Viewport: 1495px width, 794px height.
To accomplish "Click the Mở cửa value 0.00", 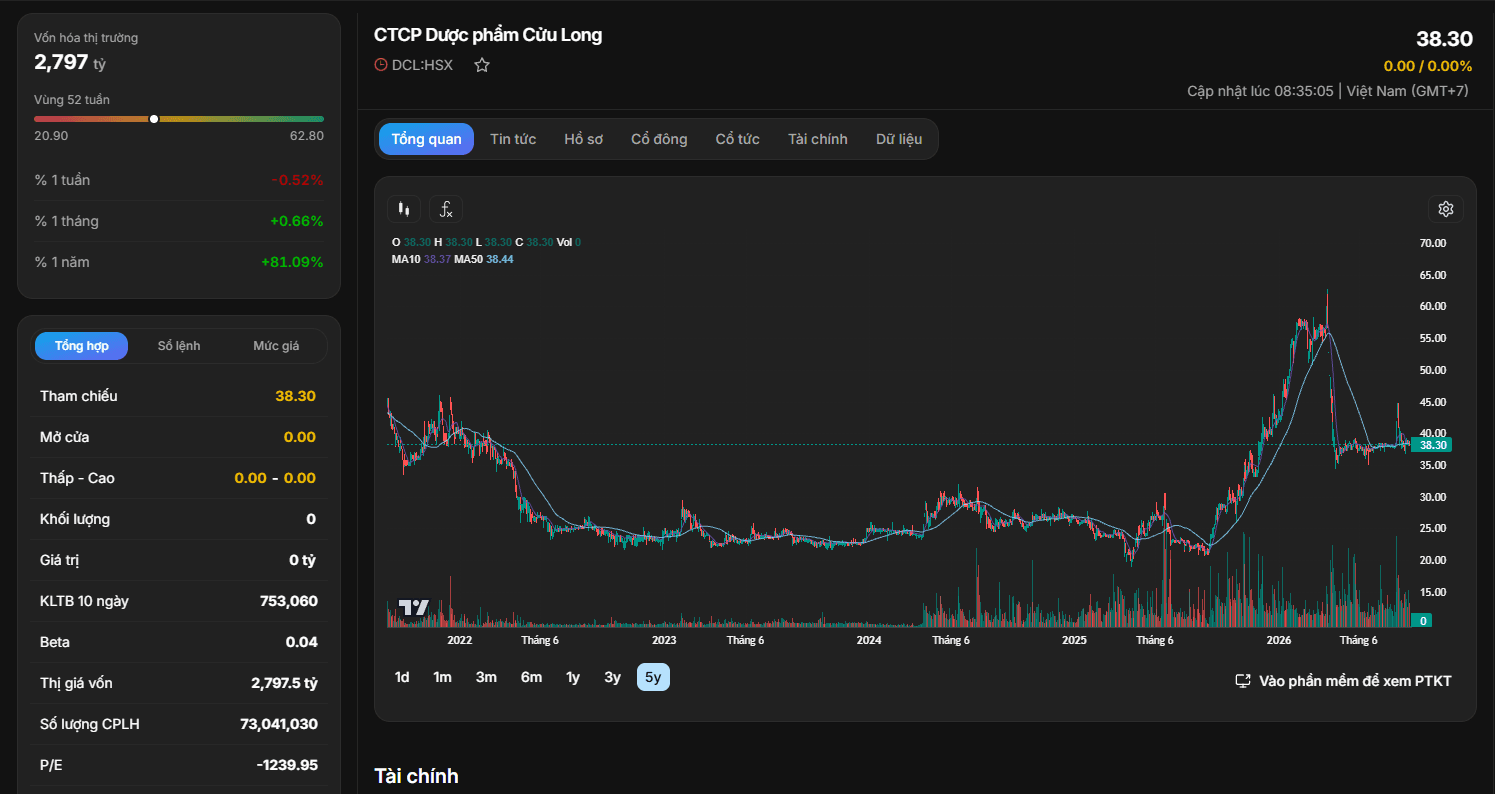I will (x=300, y=437).
